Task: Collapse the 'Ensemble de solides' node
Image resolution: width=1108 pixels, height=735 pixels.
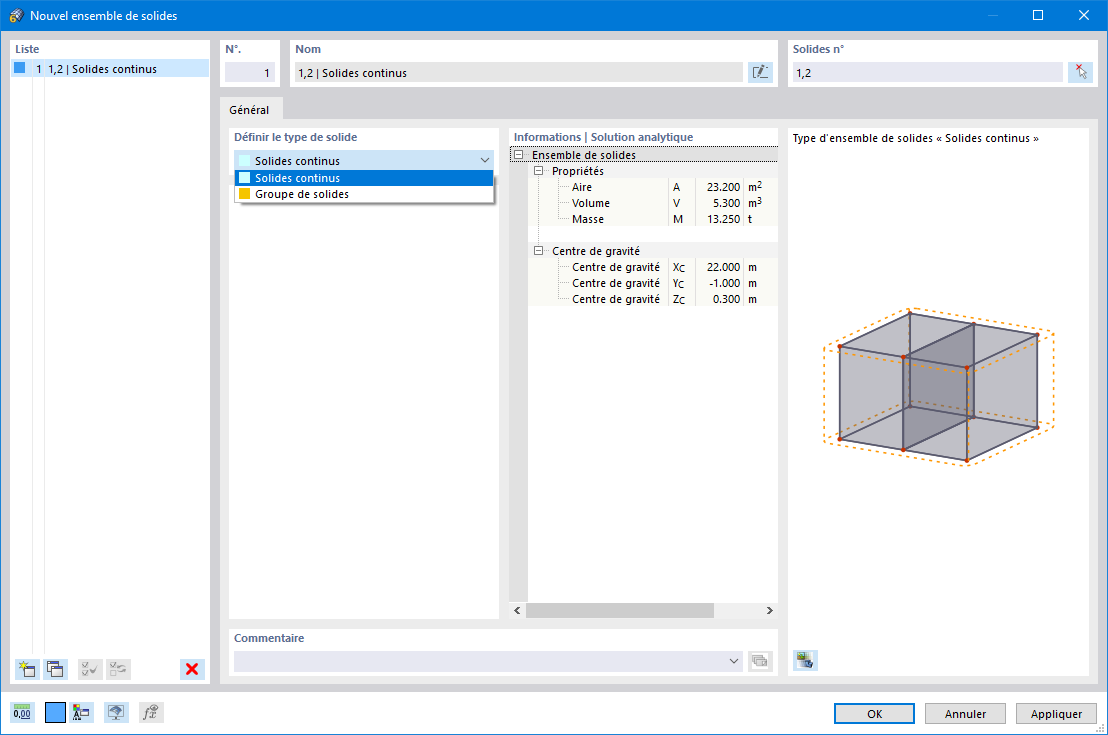Action: 519,155
